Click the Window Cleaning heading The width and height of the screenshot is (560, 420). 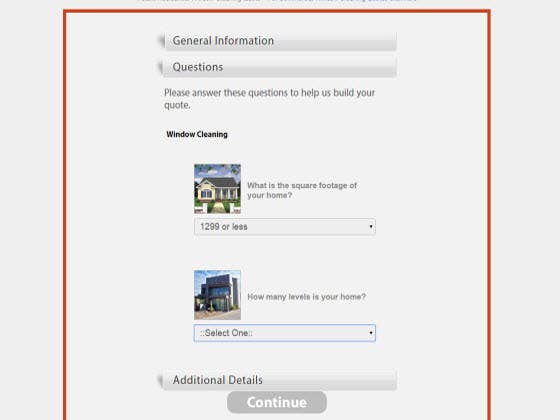tap(197, 134)
